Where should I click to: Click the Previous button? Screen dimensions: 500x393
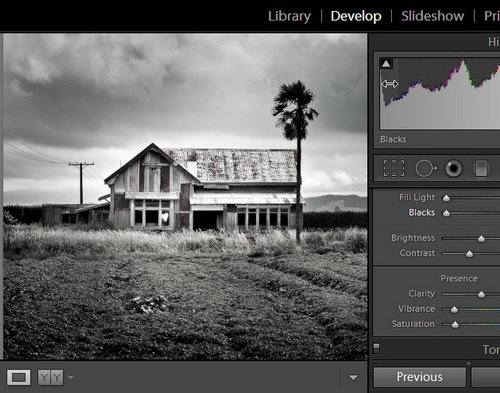coord(420,377)
